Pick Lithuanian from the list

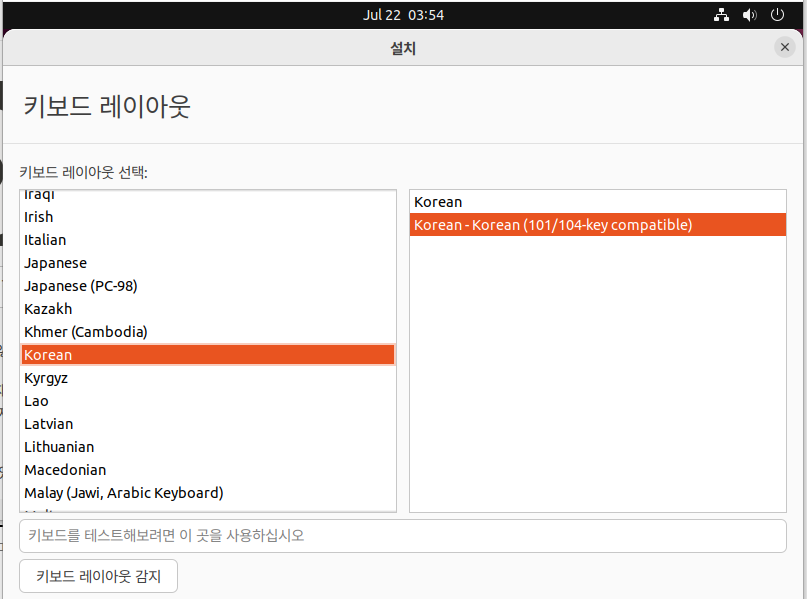[x=208, y=447]
